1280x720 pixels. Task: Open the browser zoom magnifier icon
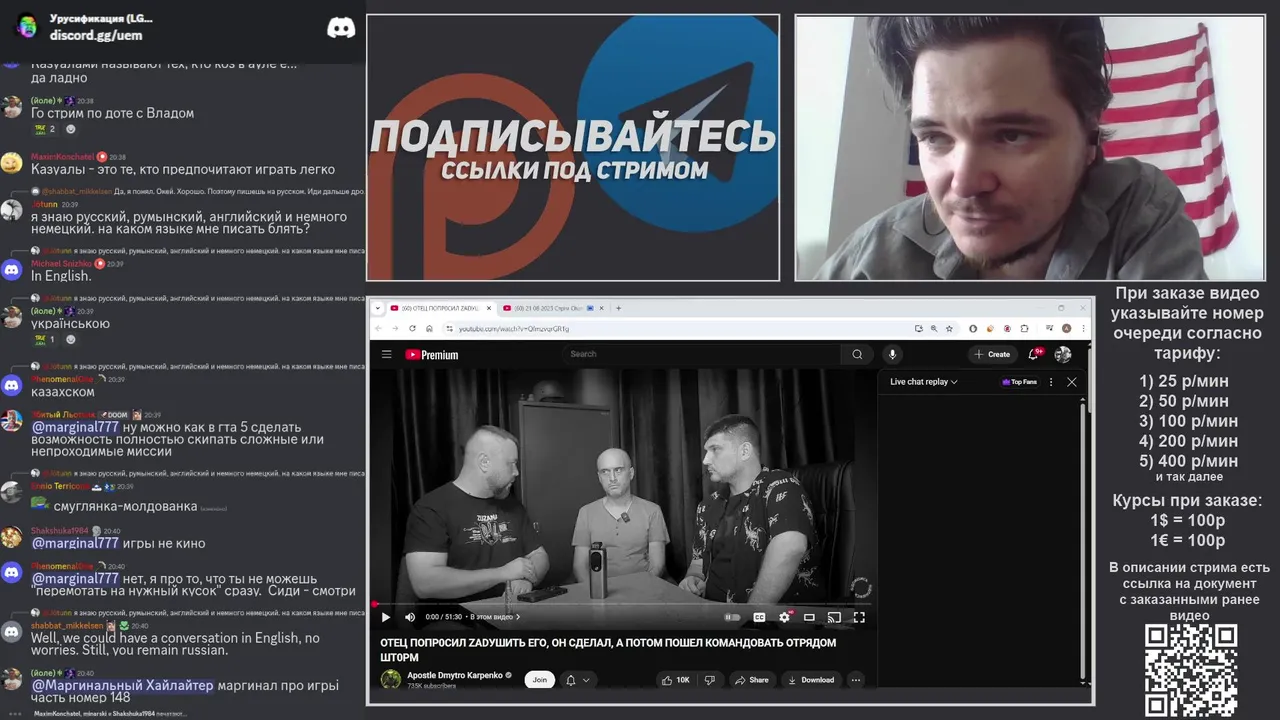tap(934, 328)
